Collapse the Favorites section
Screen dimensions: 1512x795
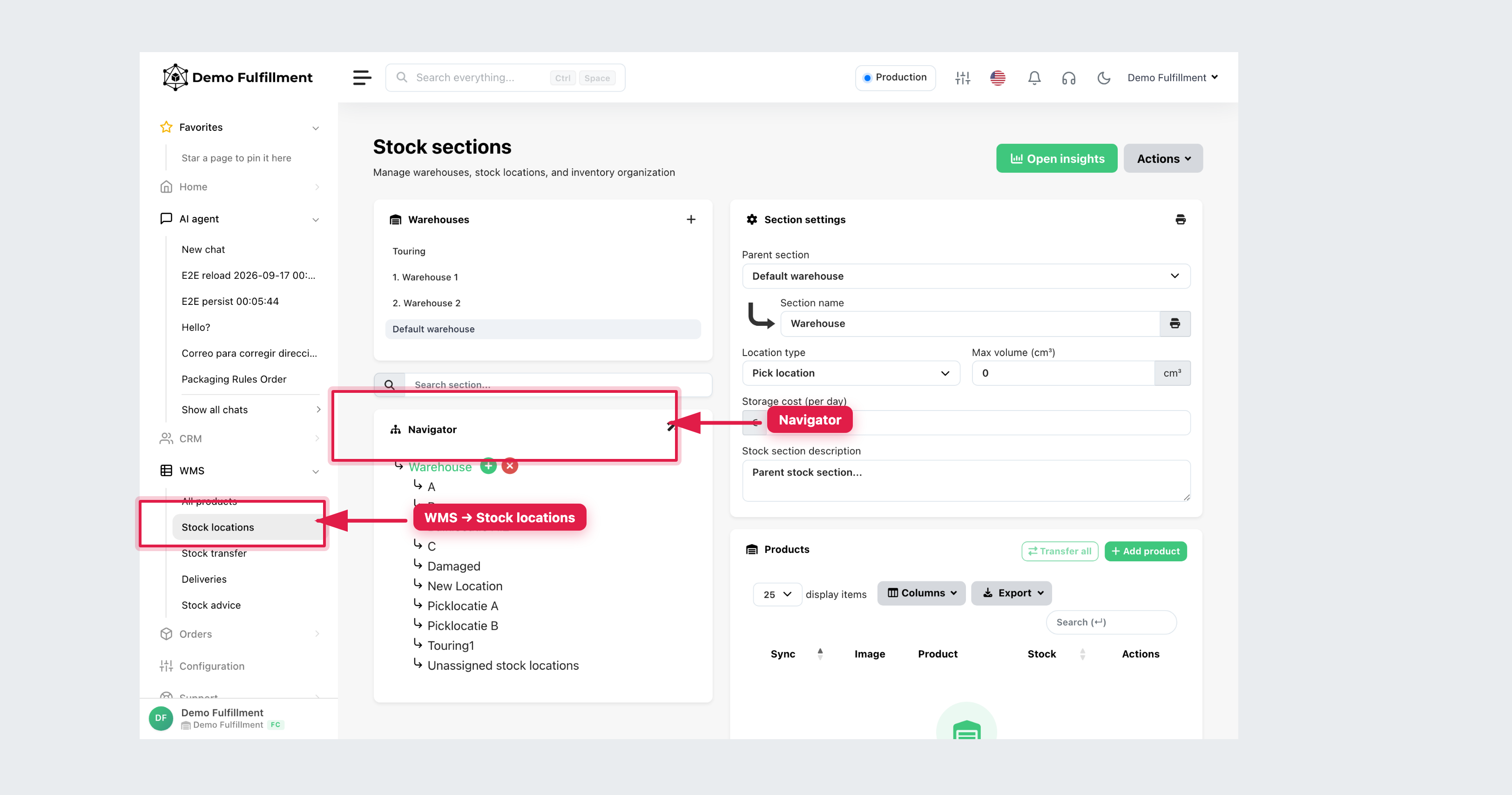(x=315, y=128)
